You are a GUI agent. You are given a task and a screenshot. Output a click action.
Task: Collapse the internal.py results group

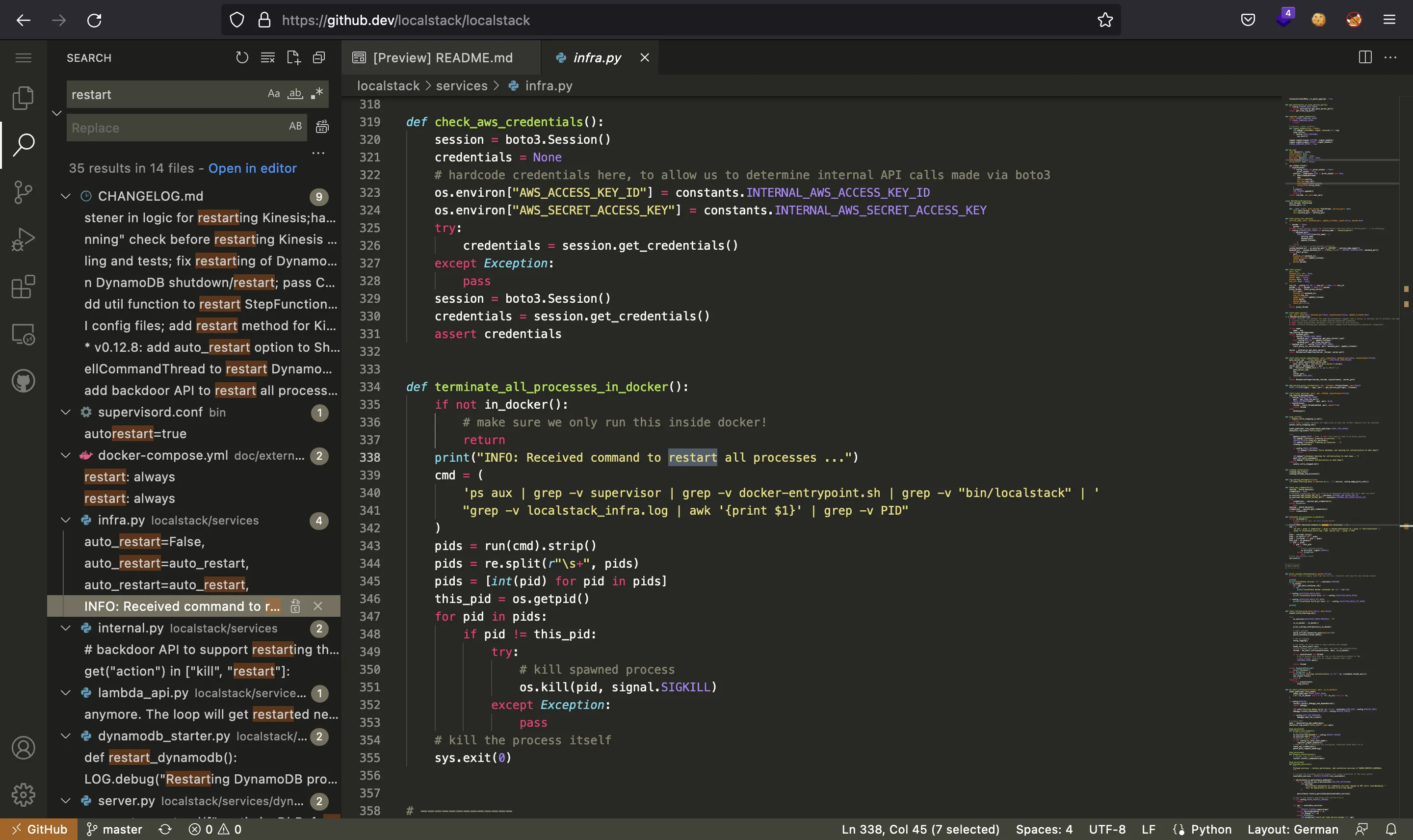point(66,629)
